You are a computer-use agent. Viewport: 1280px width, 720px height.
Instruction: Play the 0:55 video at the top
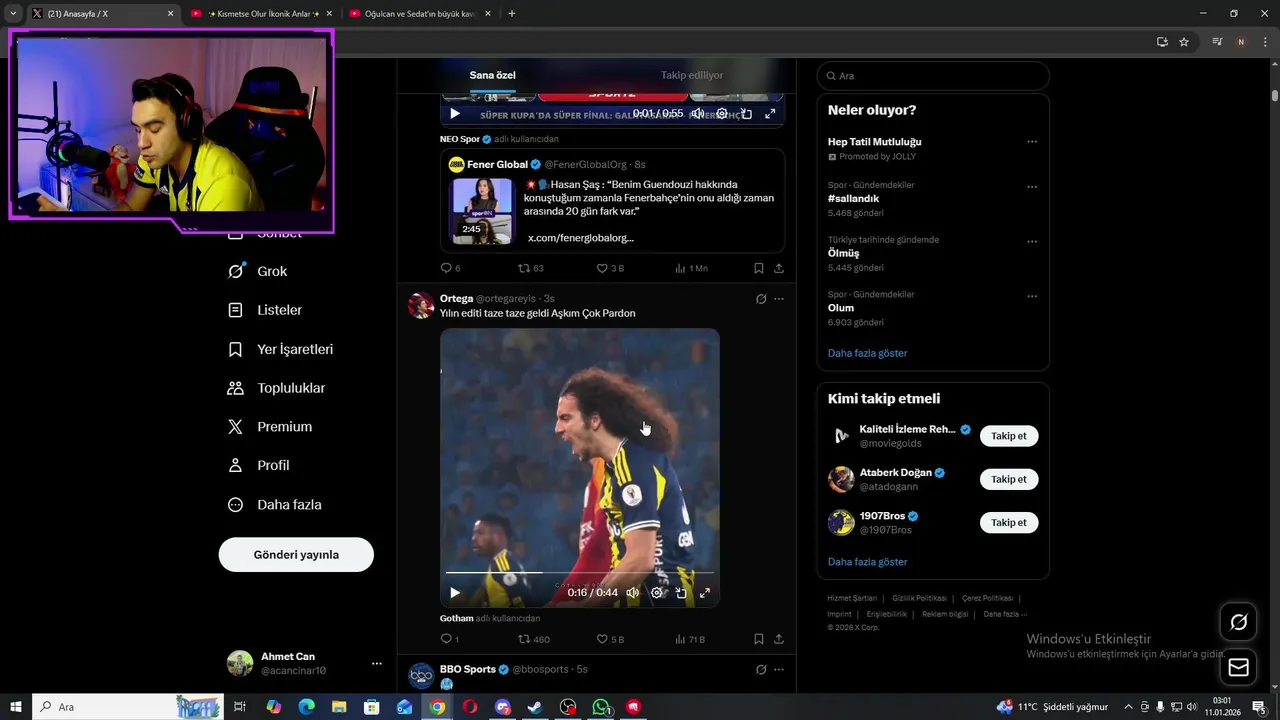(454, 113)
